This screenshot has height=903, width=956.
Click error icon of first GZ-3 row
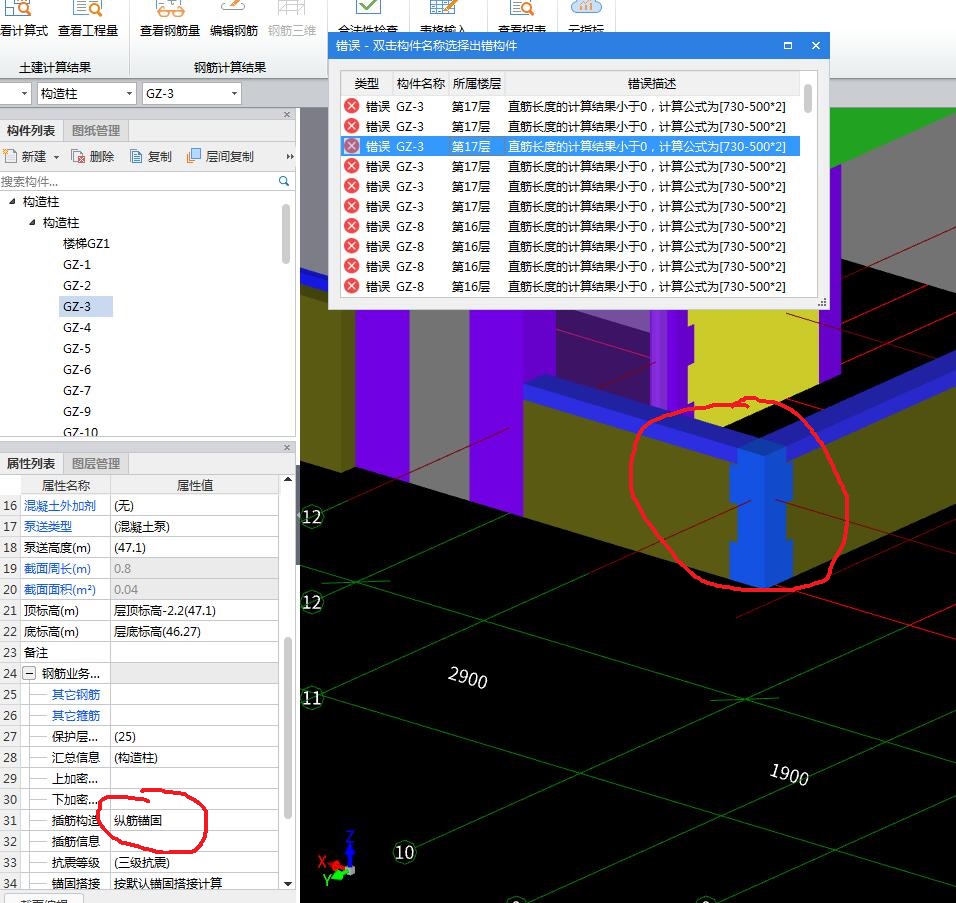click(x=351, y=106)
